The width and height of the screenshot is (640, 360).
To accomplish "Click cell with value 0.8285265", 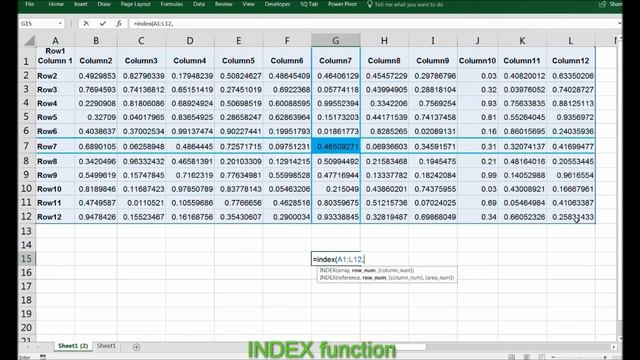I will click(384, 131).
